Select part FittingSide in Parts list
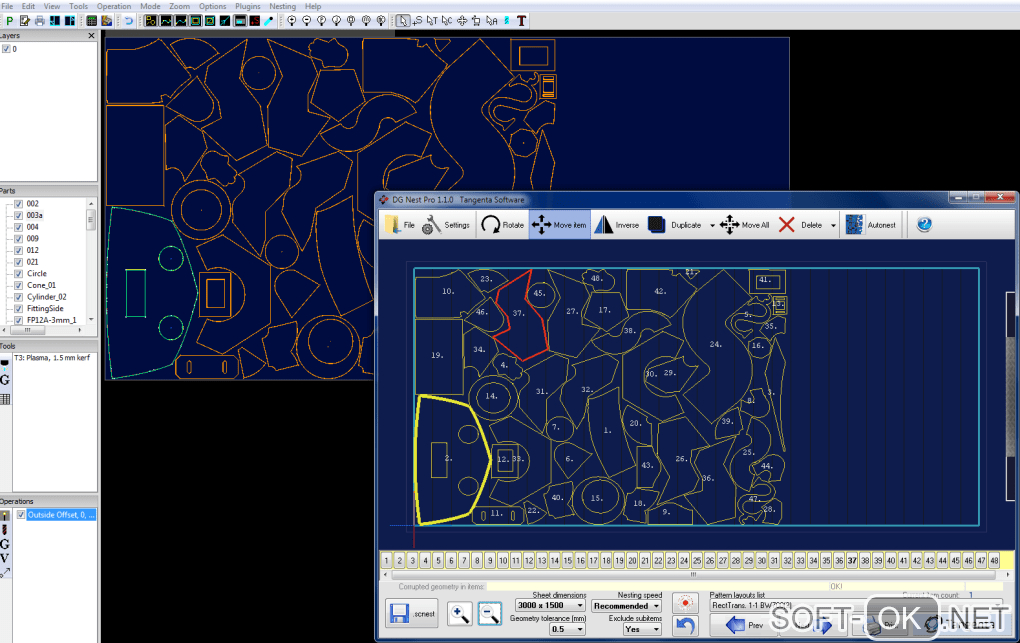Viewport: 1020px width, 643px height. point(45,308)
